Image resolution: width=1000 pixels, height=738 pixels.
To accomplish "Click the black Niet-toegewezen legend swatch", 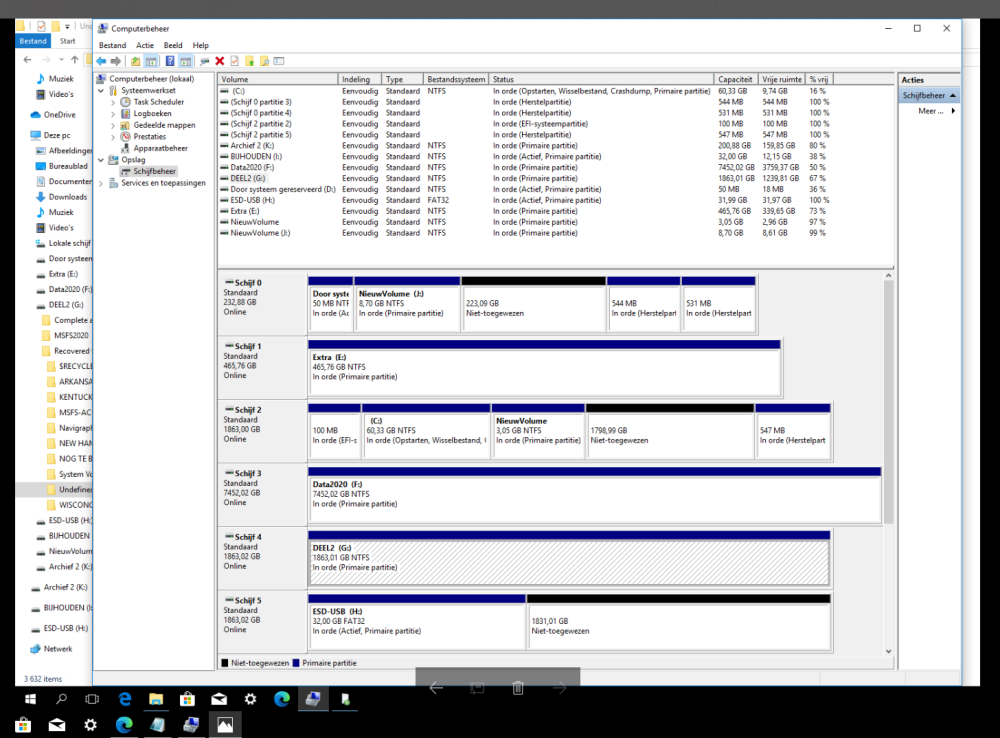I will [x=225, y=663].
